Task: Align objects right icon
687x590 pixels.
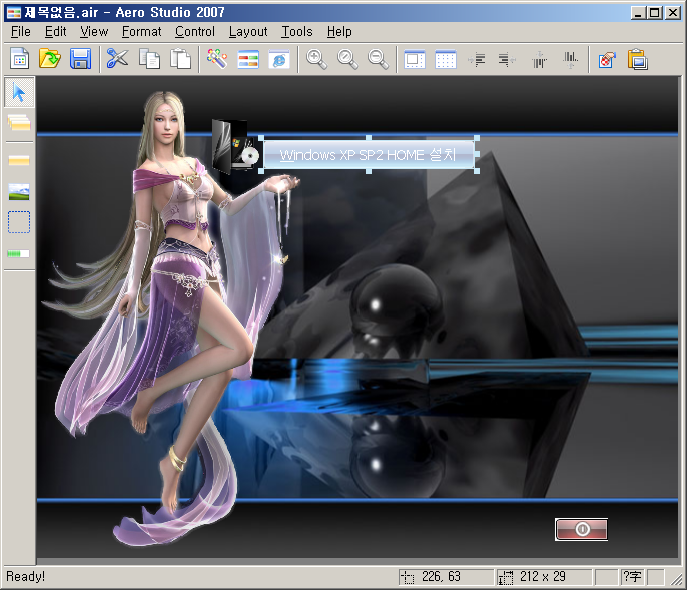Action: 507,59
